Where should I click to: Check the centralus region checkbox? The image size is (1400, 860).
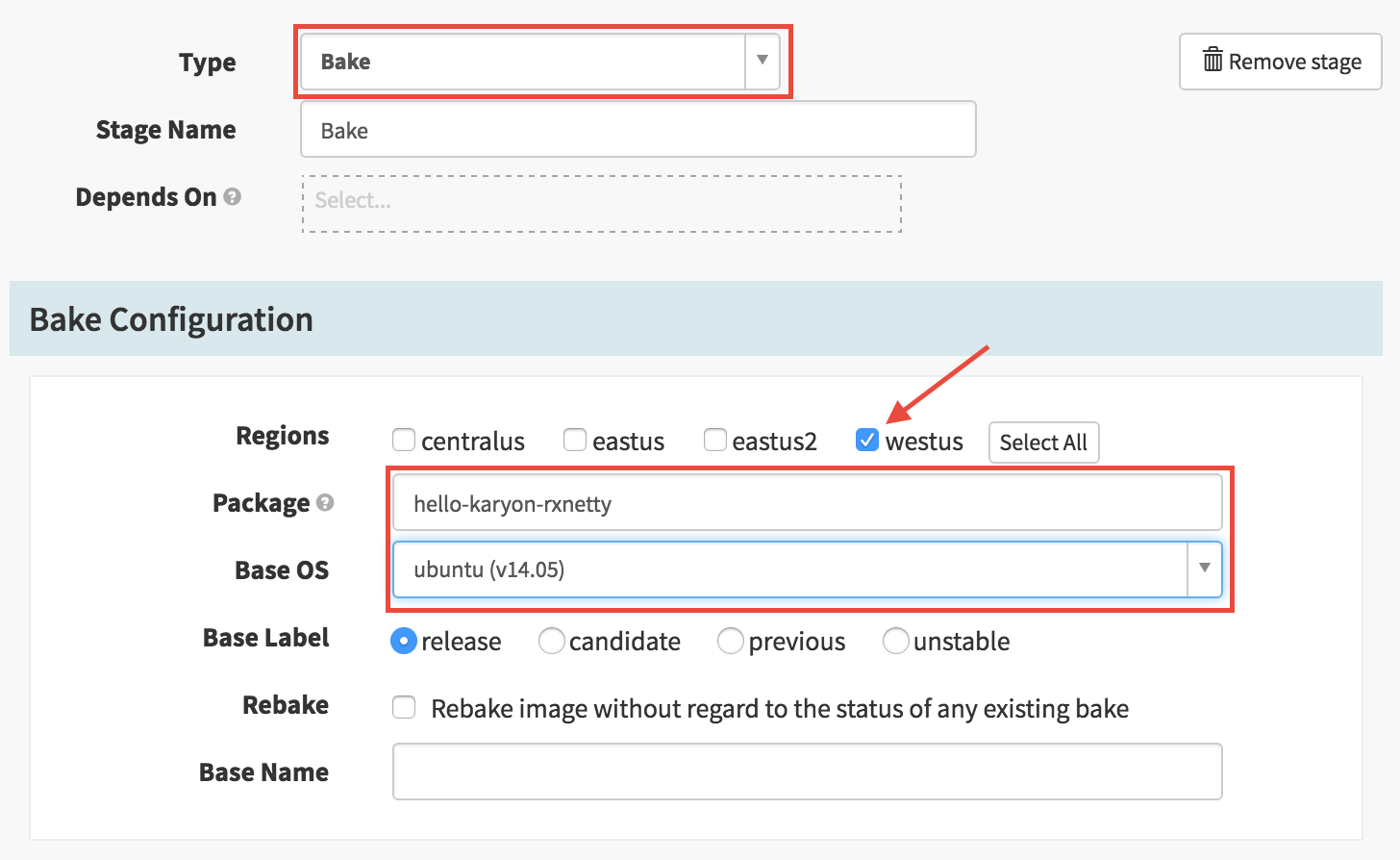click(x=404, y=441)
